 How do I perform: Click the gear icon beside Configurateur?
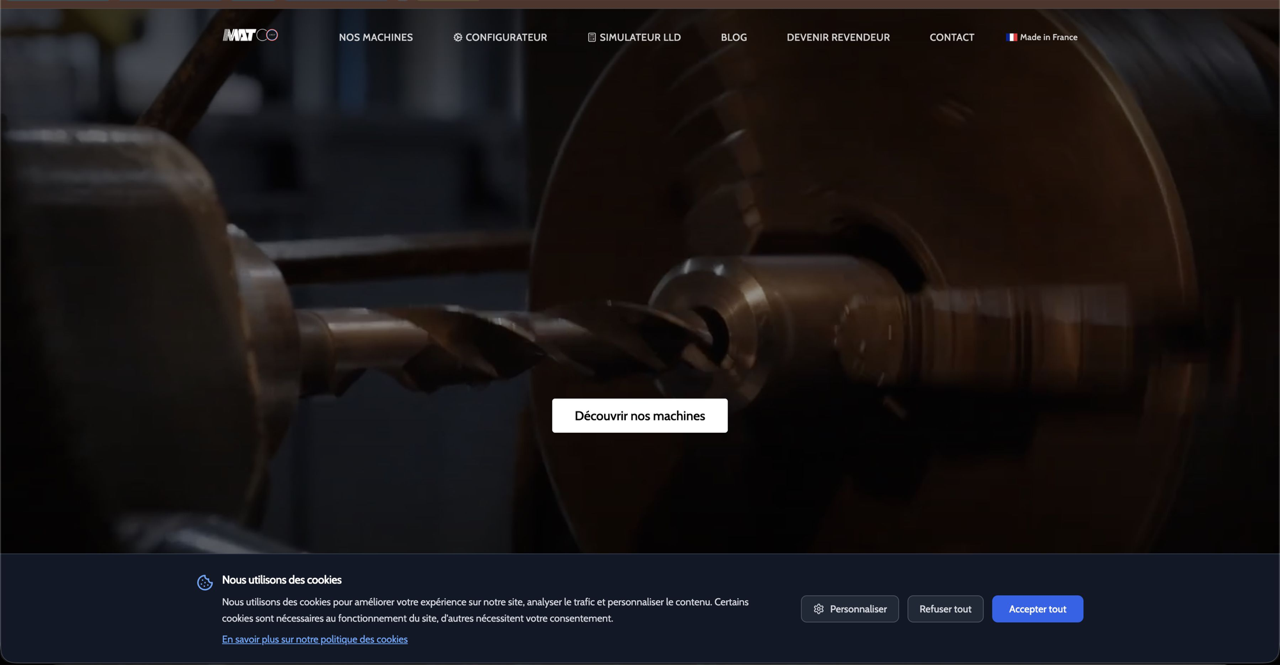[x=458, y=37]
